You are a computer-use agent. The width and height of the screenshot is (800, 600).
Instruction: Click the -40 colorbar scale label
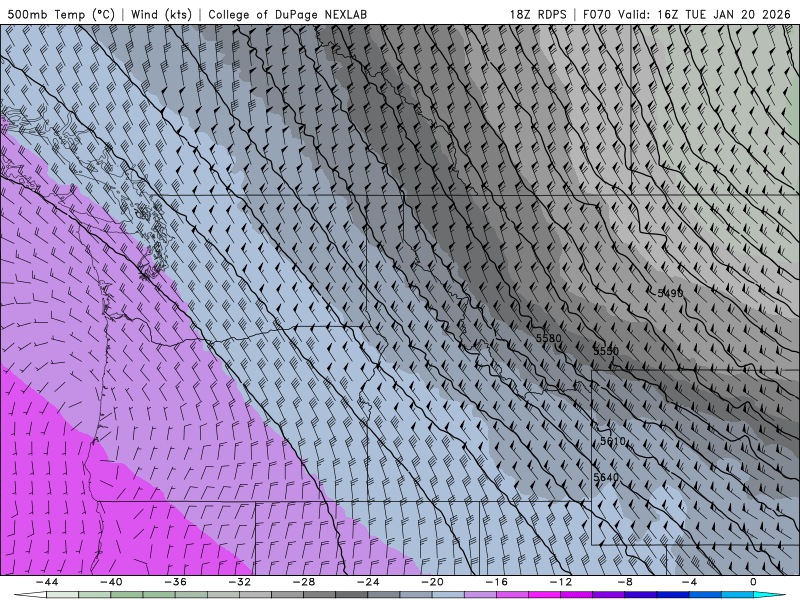coord(111,582)
